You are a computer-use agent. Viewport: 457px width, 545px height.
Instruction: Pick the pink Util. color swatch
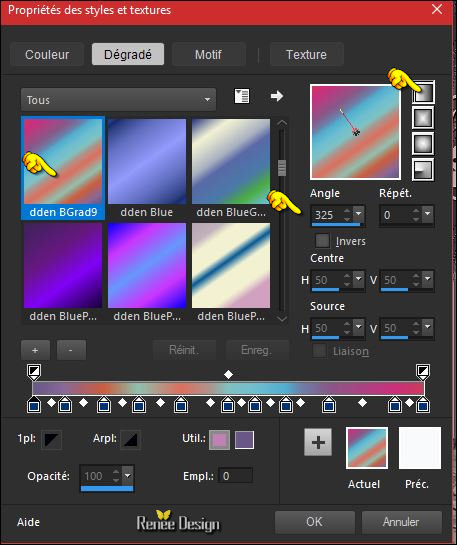(x=219, y=440)
